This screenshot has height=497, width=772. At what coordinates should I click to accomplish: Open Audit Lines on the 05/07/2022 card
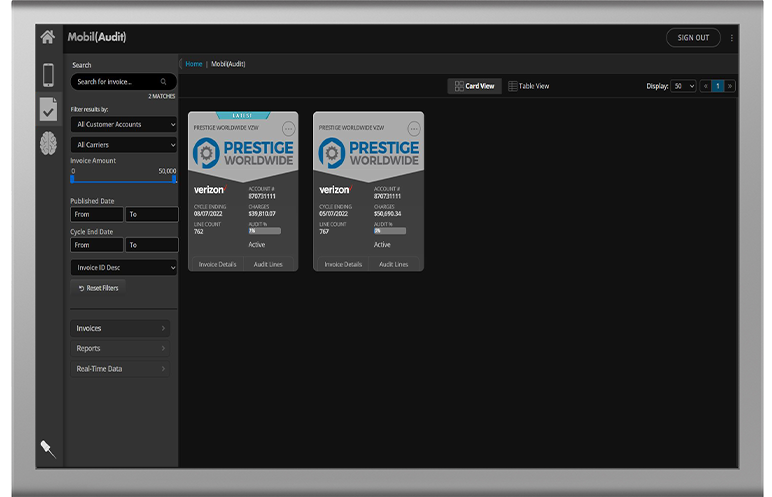tap(394, 265)
